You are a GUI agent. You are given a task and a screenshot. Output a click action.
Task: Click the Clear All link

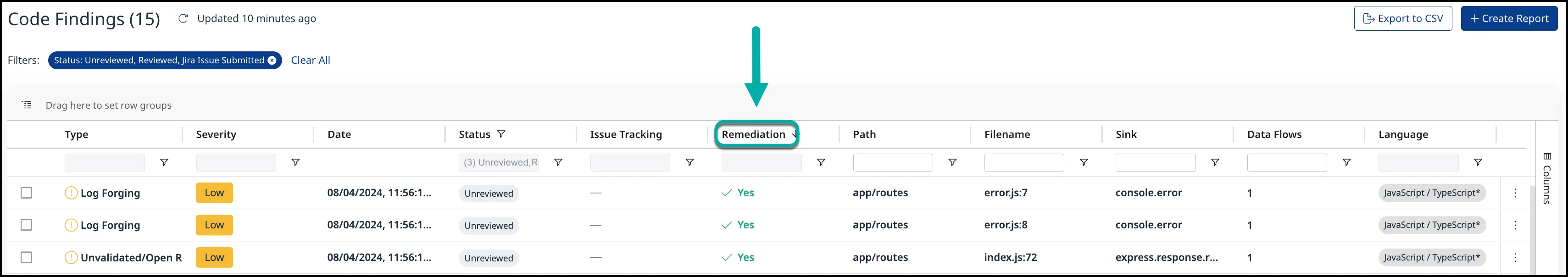click(x=311, y=60)
